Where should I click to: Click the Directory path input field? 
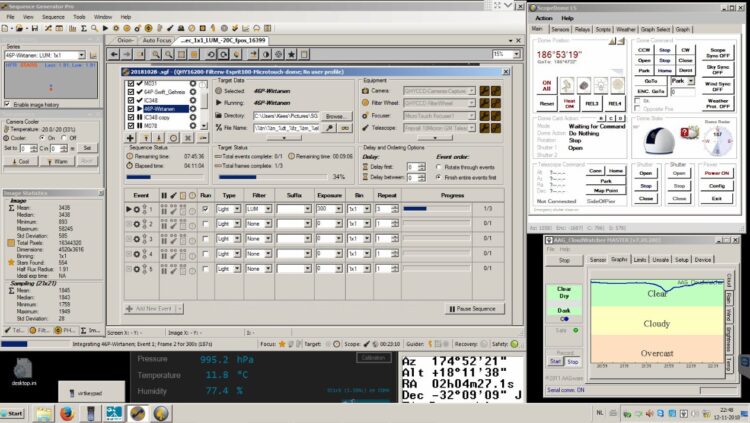pyautogui.click(x=286, y=116)
